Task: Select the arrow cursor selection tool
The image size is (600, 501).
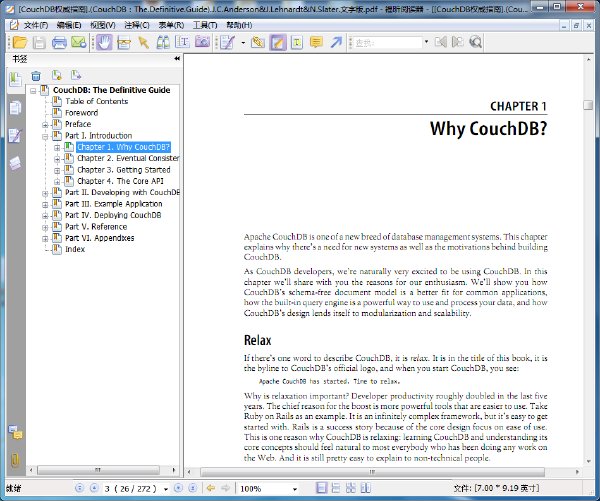Action: click(144, 42)
